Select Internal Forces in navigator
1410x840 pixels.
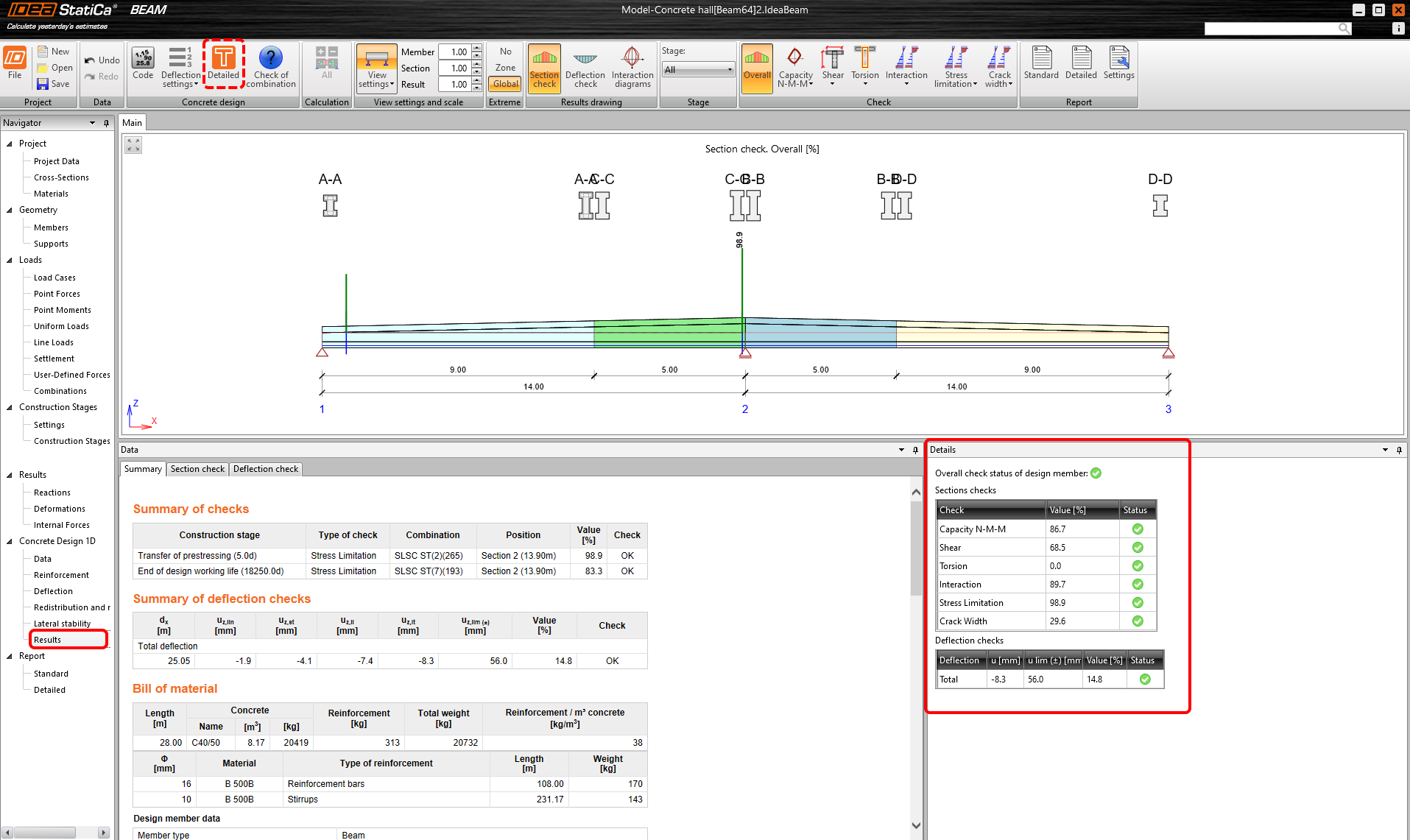pyautogui.click(x=62, y=525)
